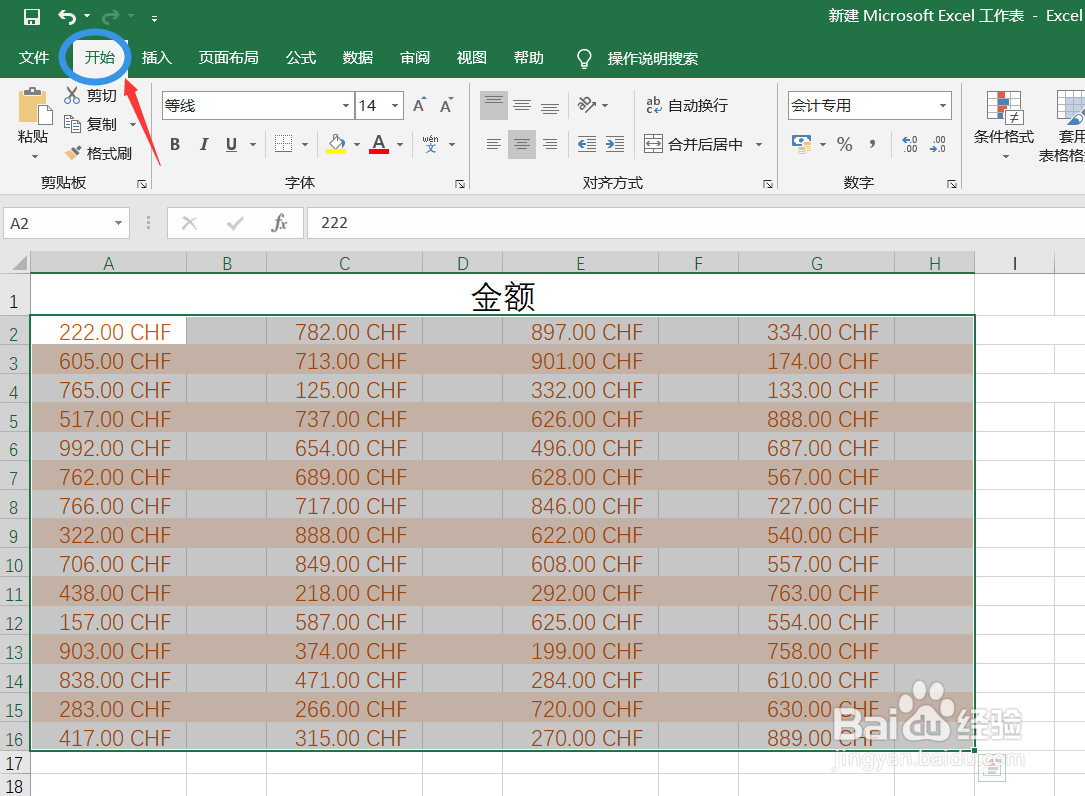Open the font color palette arrow
The image size is (1085, 796).
(x=400, y=145)
